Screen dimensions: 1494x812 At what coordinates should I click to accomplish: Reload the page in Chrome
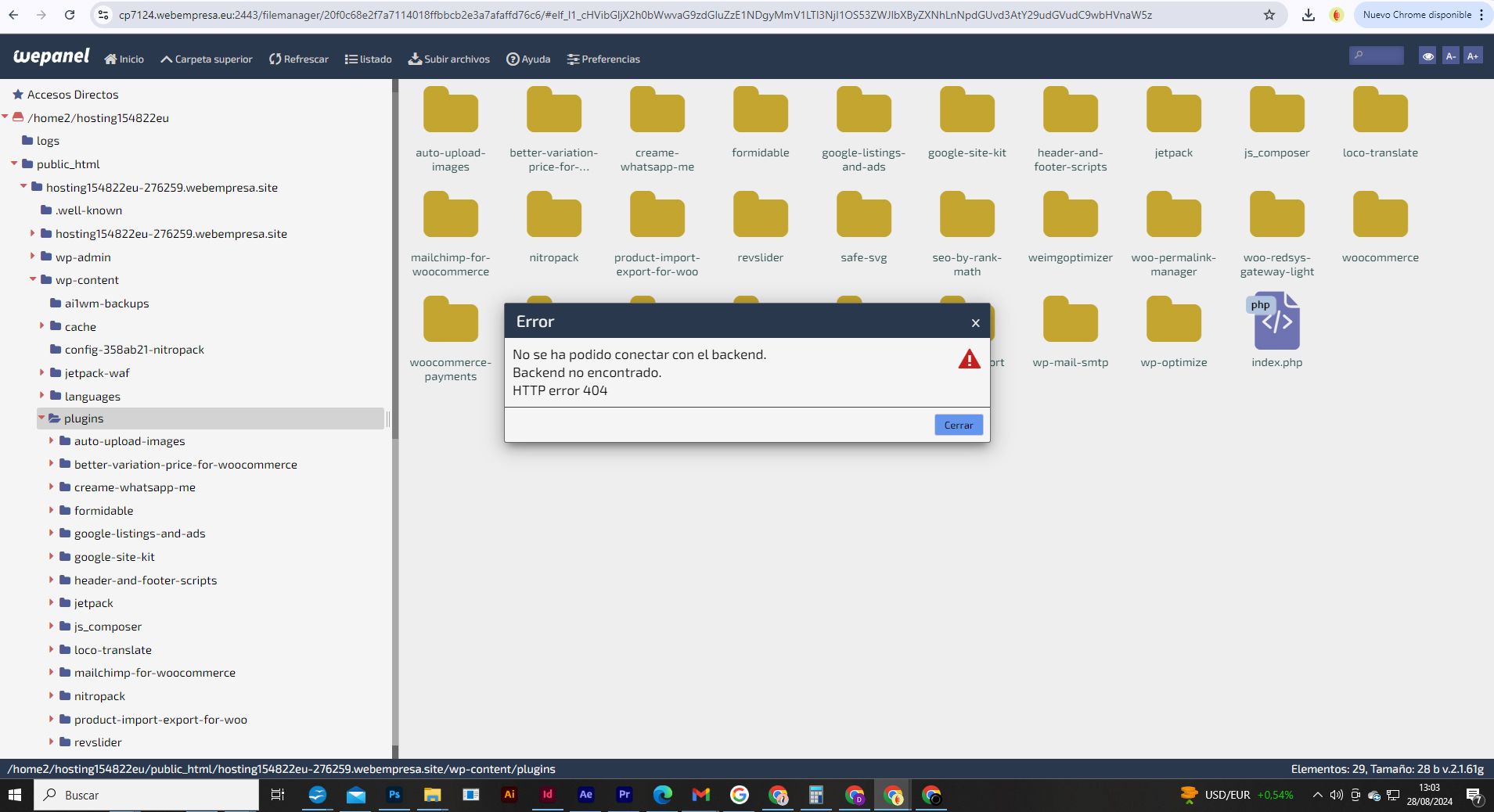click(x=70, y=15)
